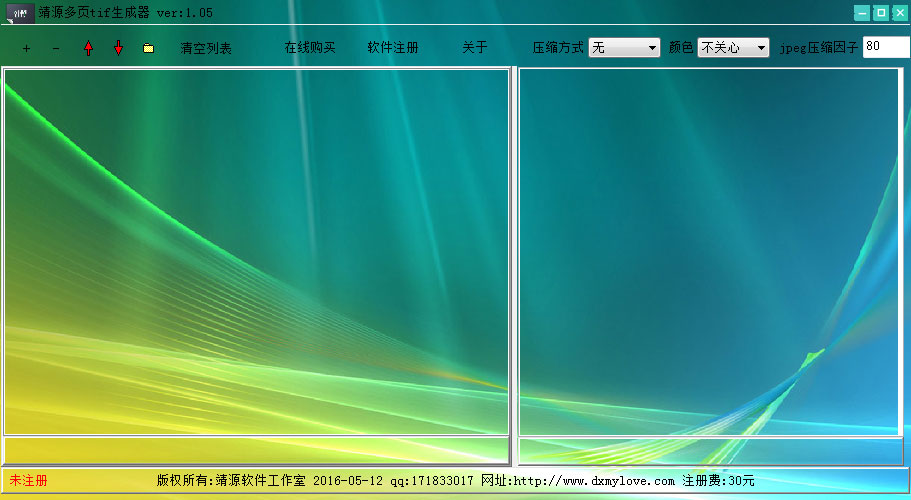Click 清空列表 to clear the list

pos(206,48)
